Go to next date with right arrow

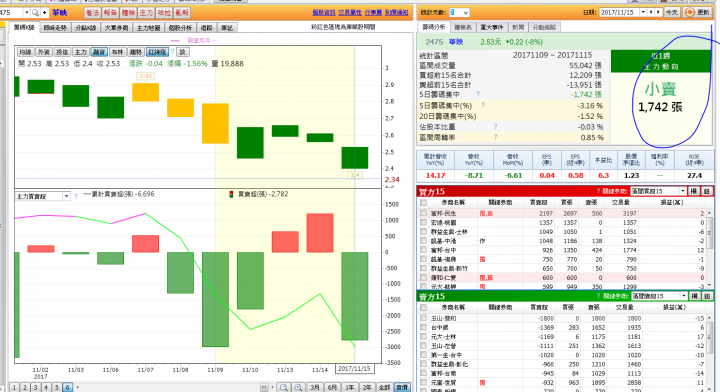(x=658, y=12)
